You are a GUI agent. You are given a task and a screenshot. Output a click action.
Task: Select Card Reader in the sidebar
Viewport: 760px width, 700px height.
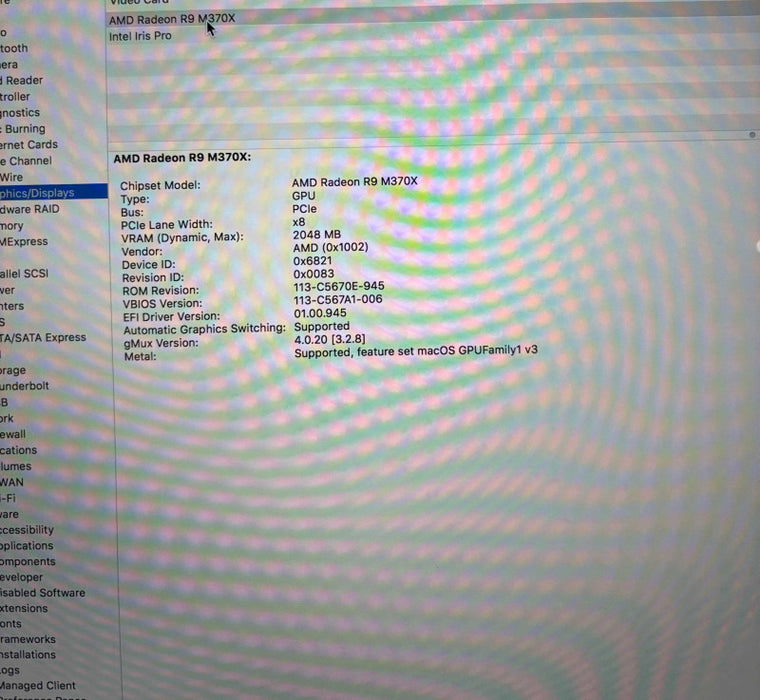click(21, 80)
